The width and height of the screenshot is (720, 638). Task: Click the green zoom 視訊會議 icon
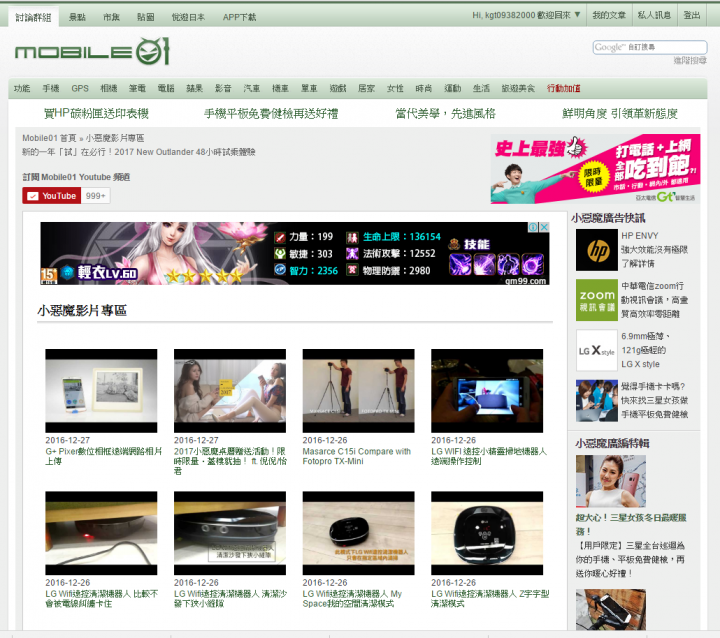(x=596, y=300)
